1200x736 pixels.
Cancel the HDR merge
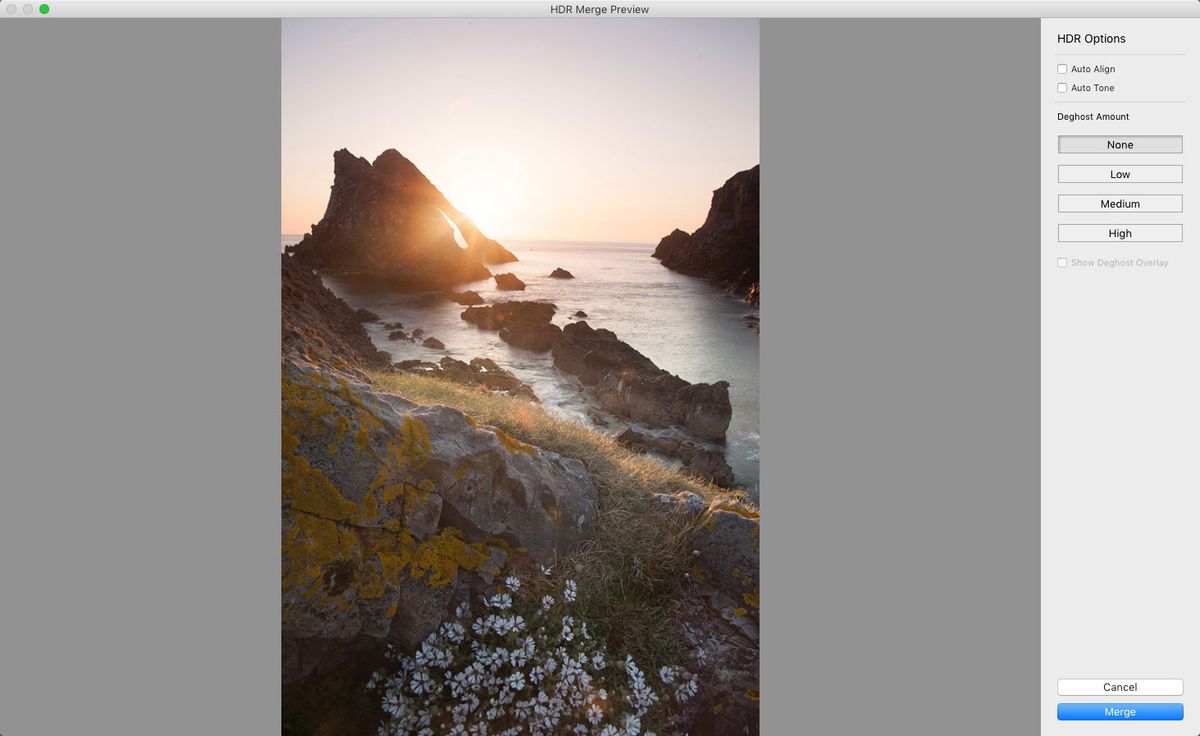coord(1119,687)
